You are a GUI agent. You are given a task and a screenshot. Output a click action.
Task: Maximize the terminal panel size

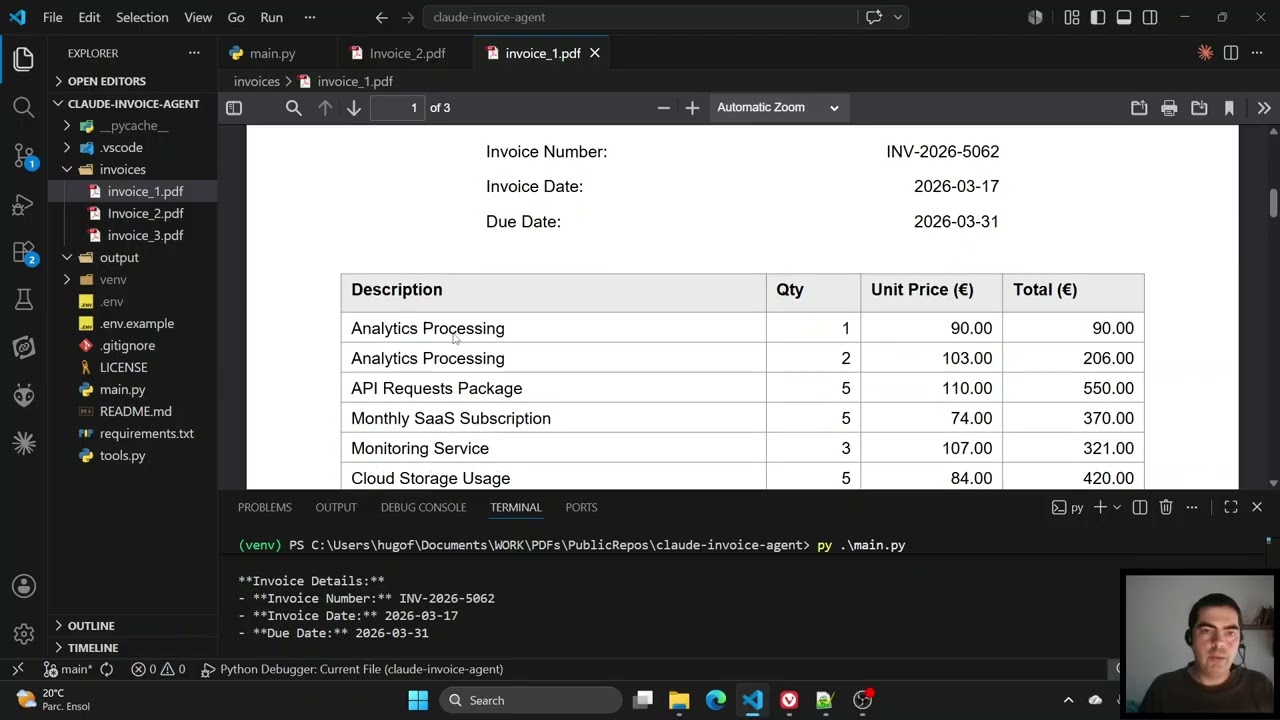point(1231,507)
